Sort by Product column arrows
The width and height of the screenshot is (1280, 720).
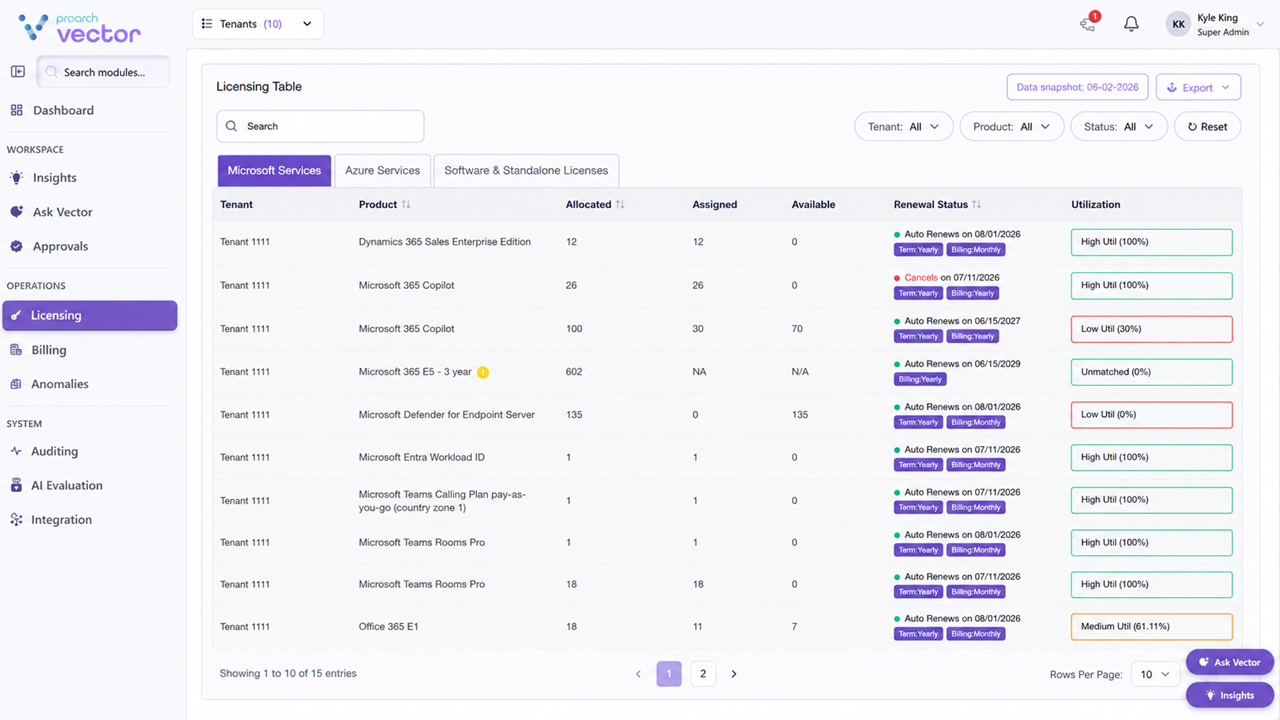pyautogui.click(x=406, y=205)
